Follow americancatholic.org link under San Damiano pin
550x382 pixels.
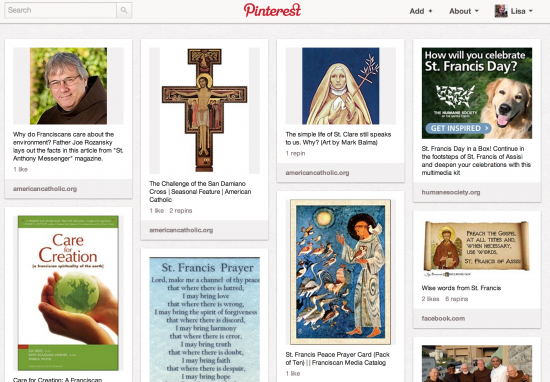pos(181,230)
